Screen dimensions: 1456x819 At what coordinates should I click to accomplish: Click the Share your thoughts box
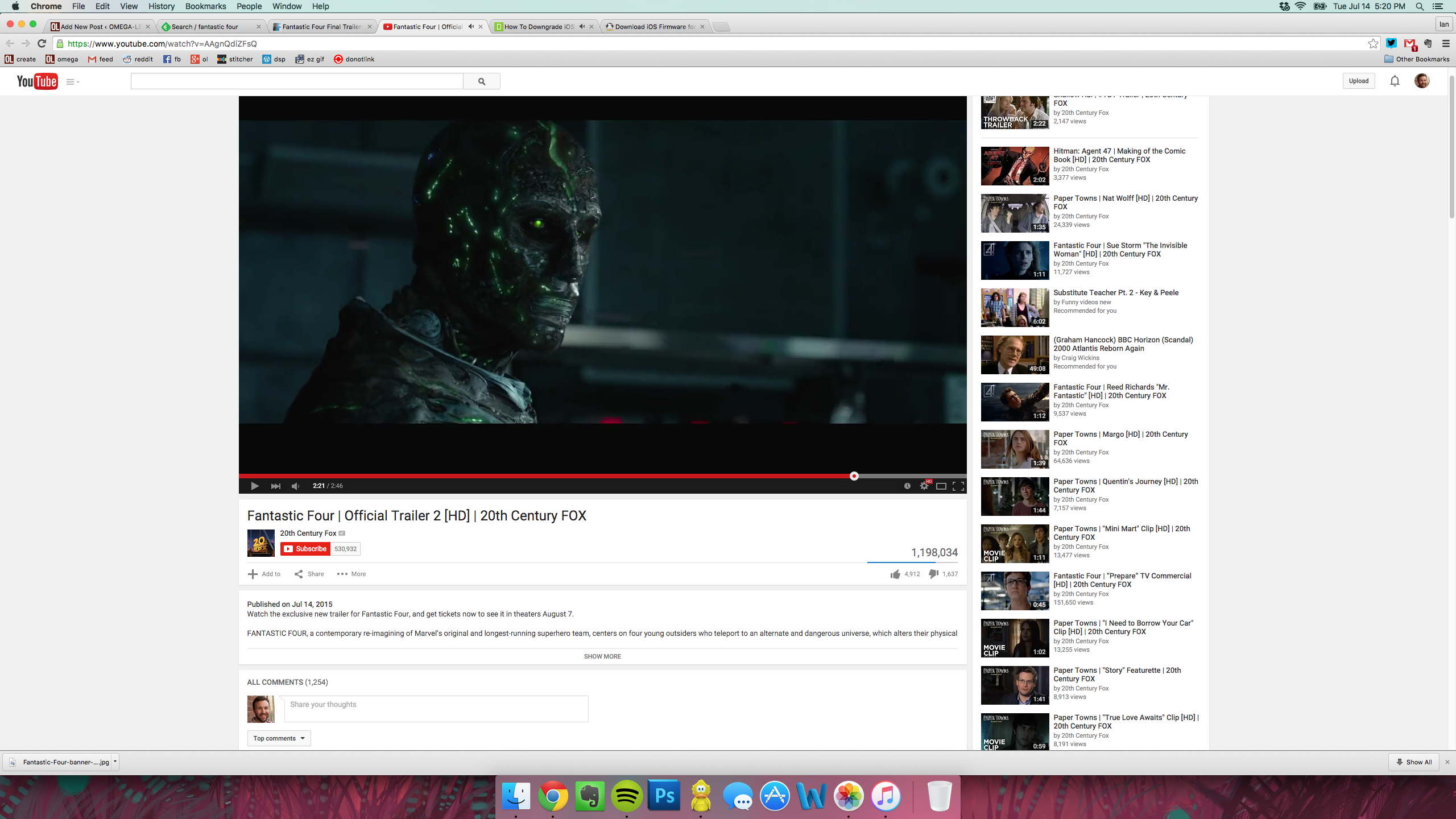tap(436, 709)
